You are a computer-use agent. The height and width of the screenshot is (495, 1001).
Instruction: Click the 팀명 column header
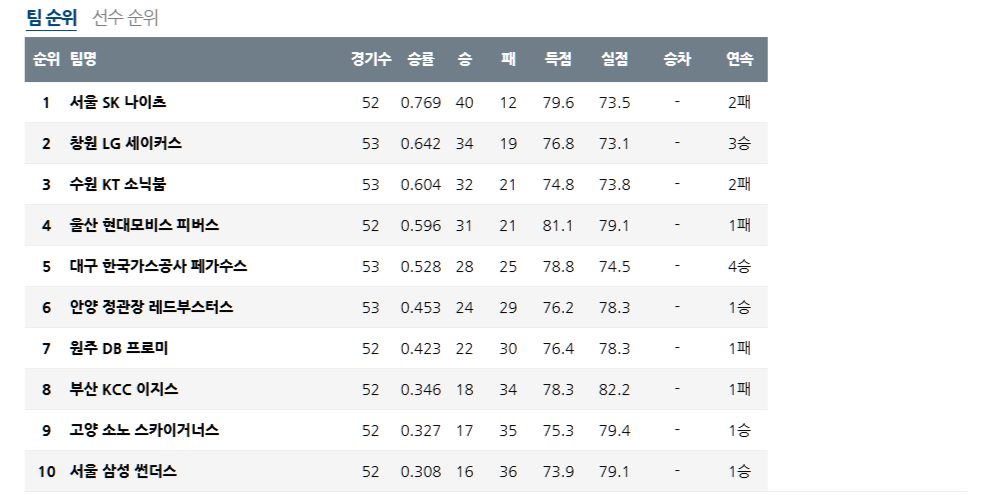click(84, 59)
